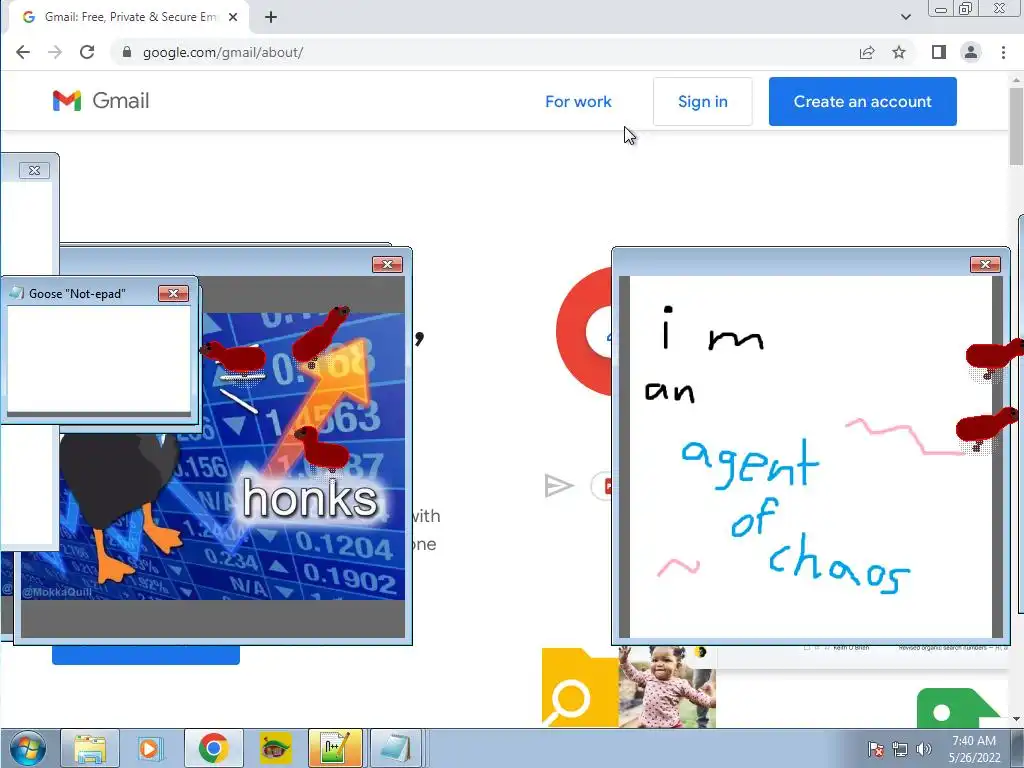The width and height of the screenshot is (1024, 768).
Task: Open the For work link
Action: coord(578,101)
